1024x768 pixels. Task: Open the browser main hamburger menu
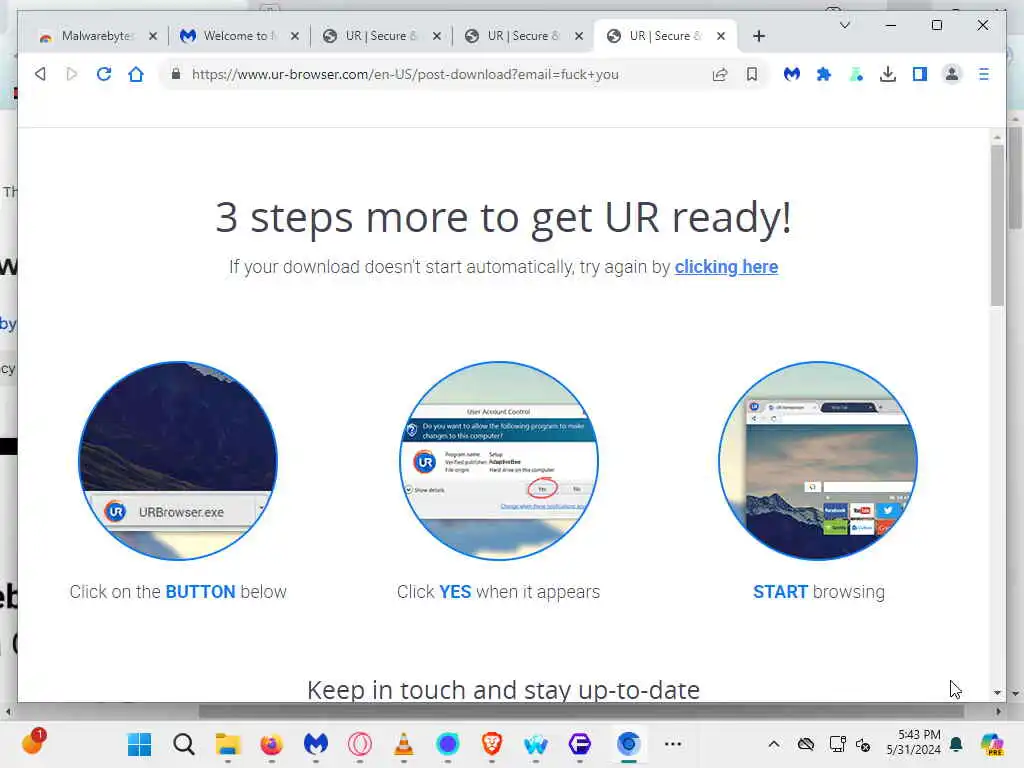984,74
